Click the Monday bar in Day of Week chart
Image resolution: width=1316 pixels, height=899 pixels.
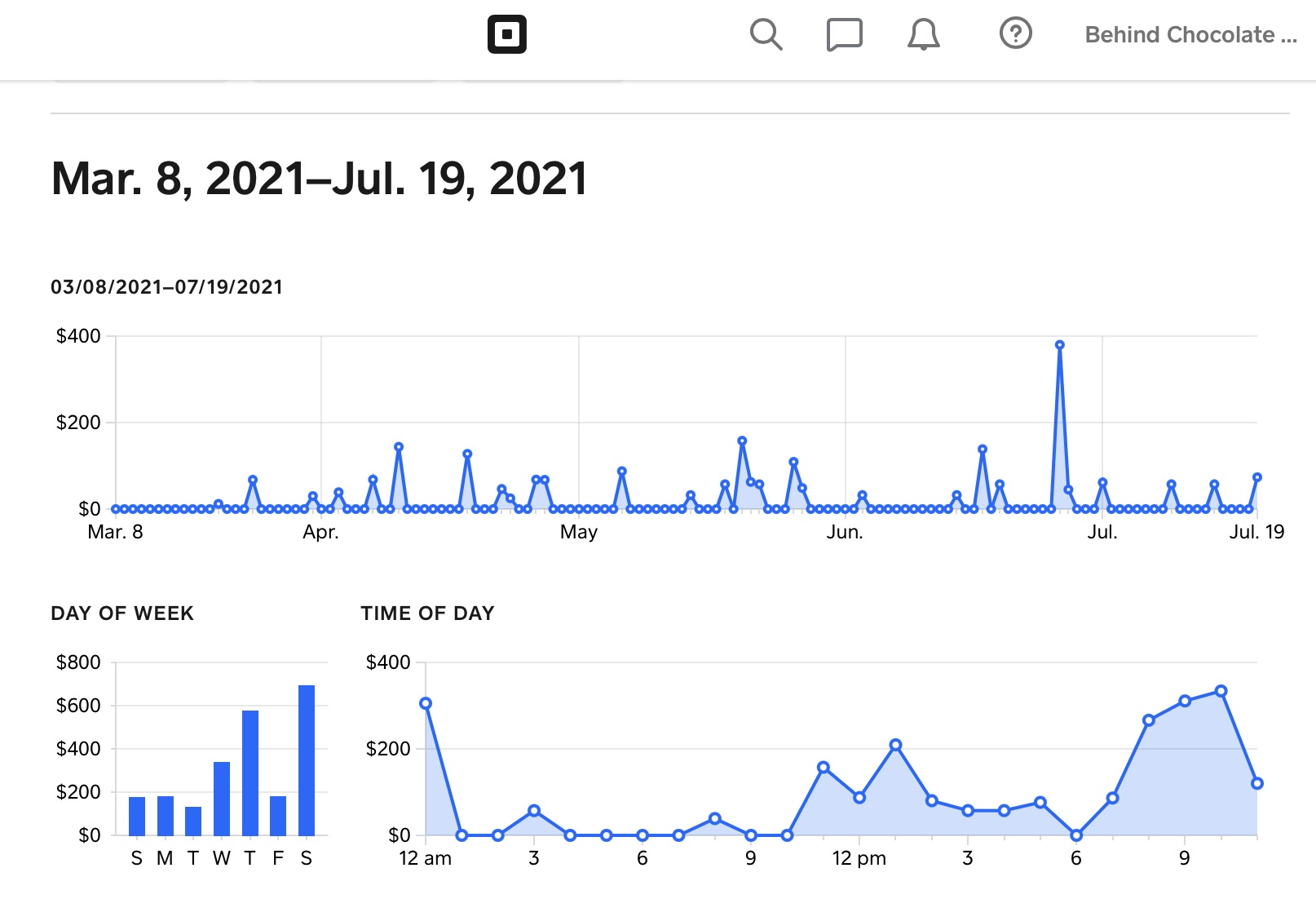tap(166, 816)
